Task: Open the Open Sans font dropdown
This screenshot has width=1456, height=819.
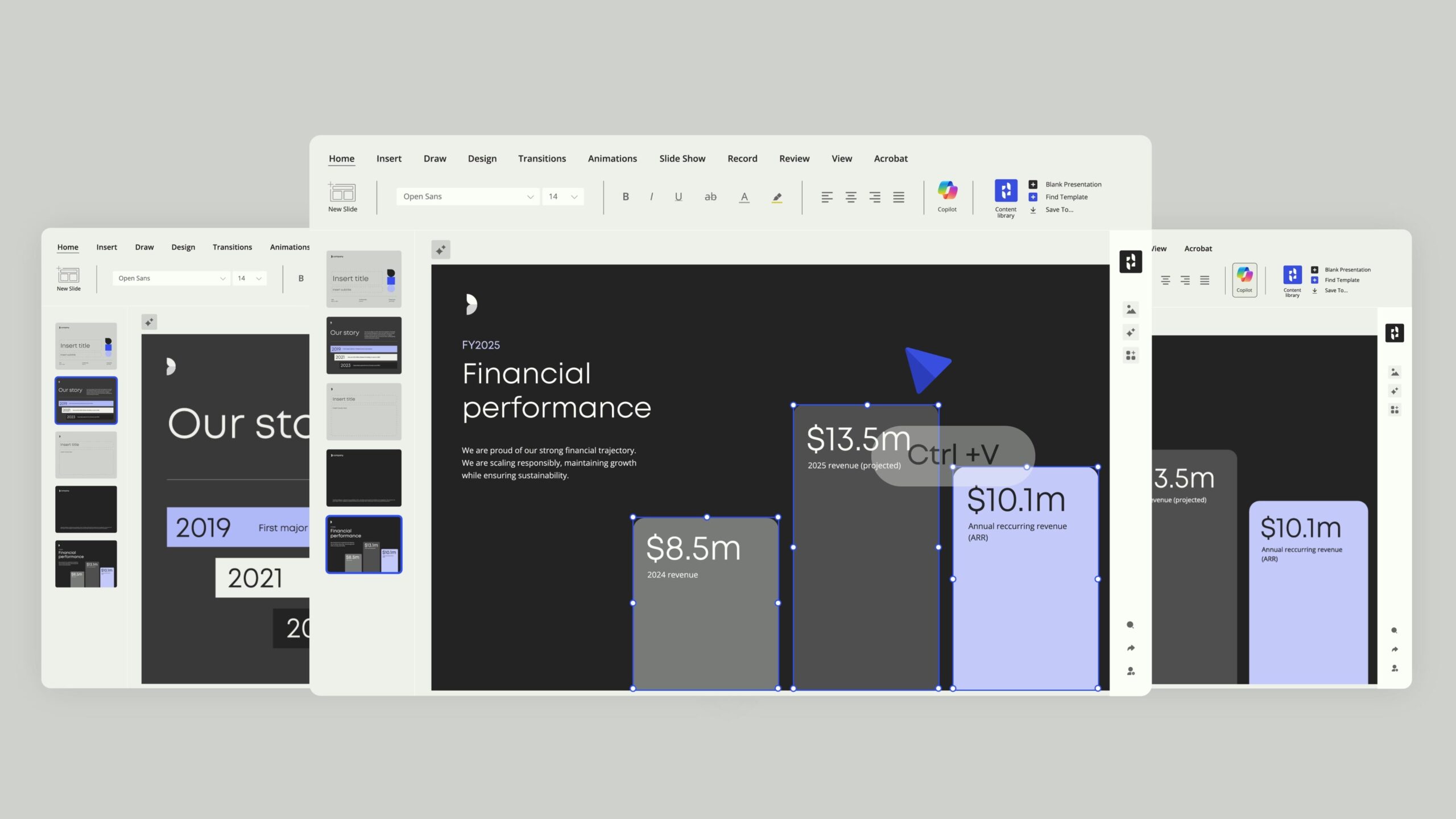Action: point(466,196)
